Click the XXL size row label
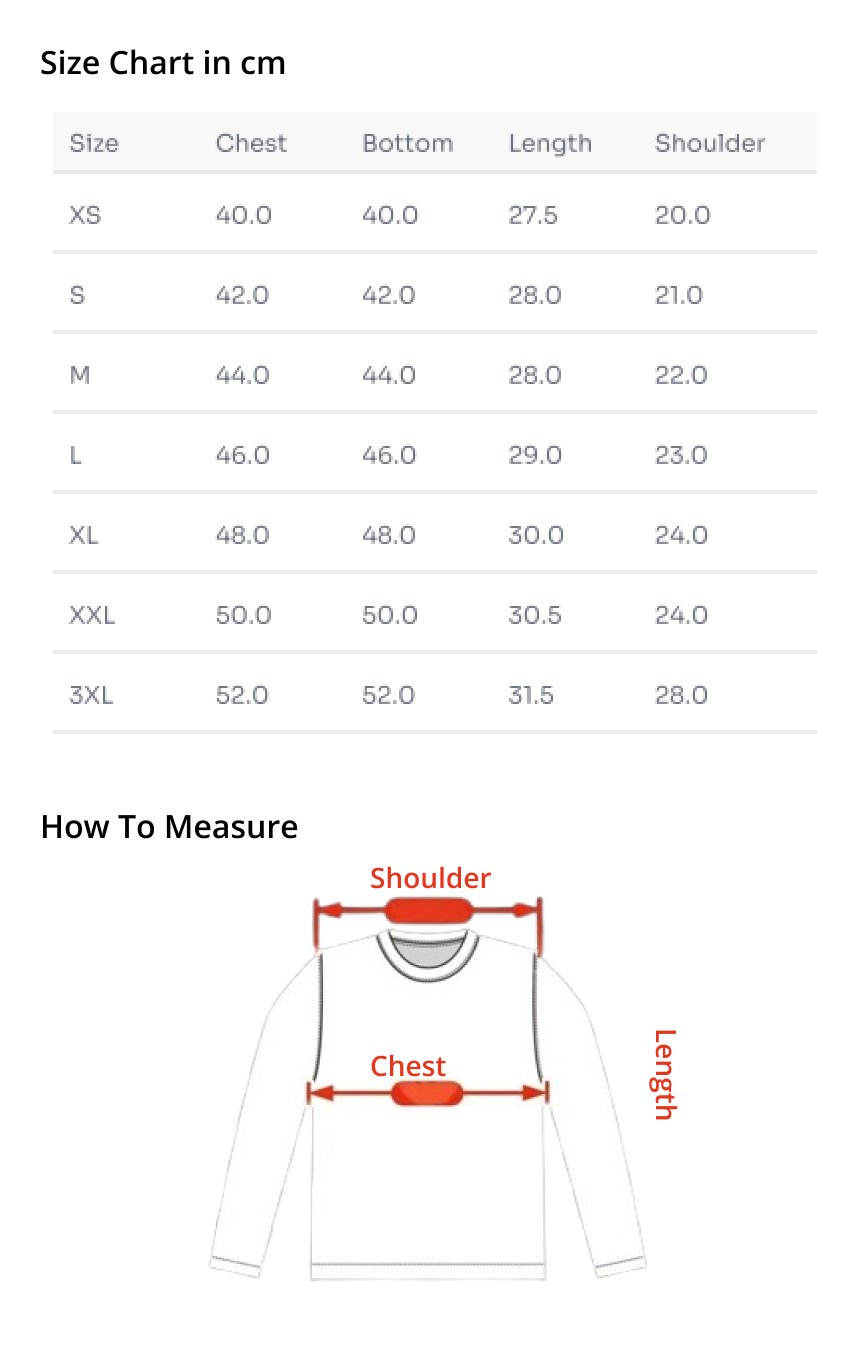The width and height of the screenshot is (862, 1362). point(92,615)
